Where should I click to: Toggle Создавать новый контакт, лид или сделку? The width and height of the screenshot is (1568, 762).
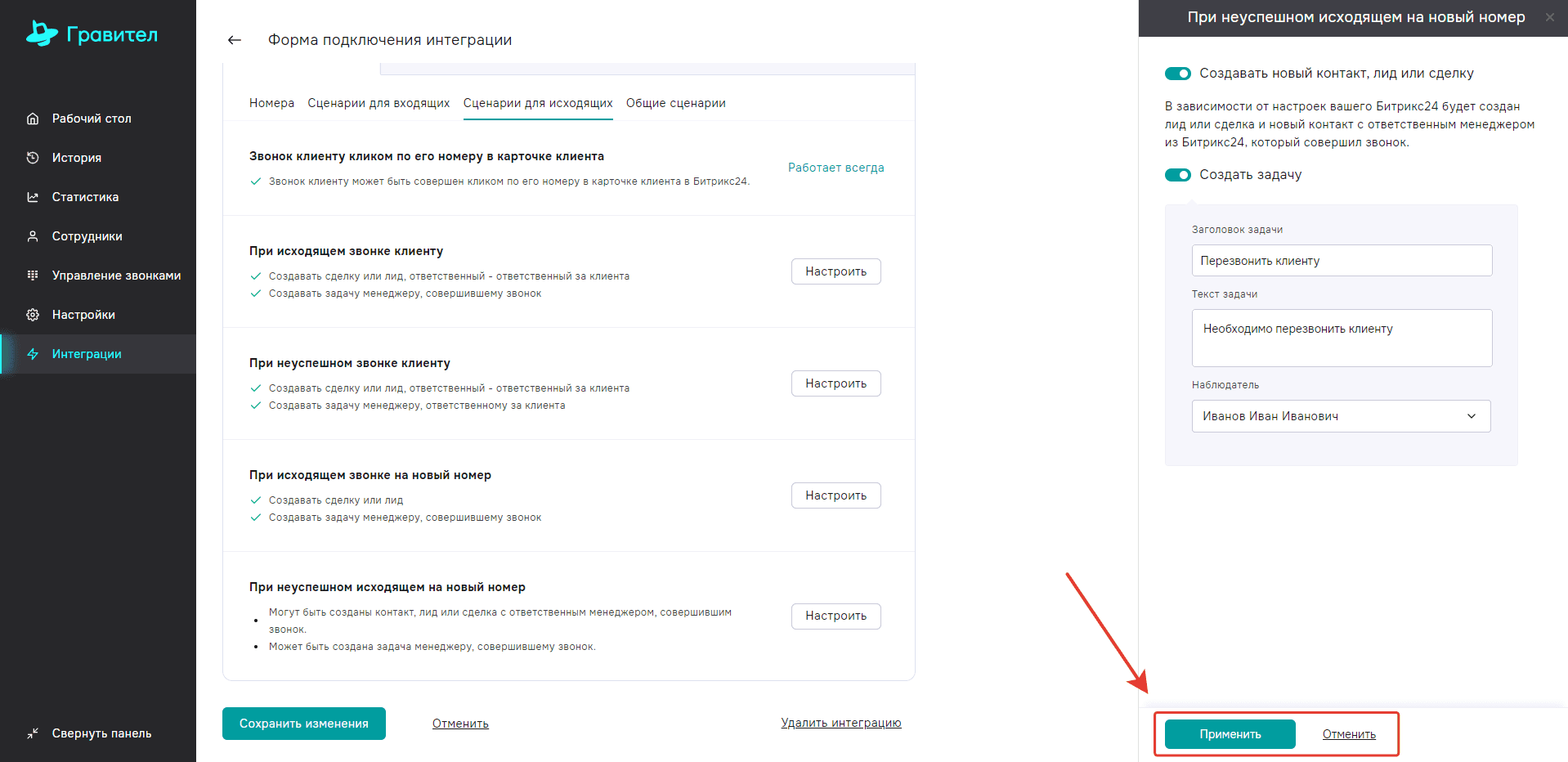coord(1178,74)
